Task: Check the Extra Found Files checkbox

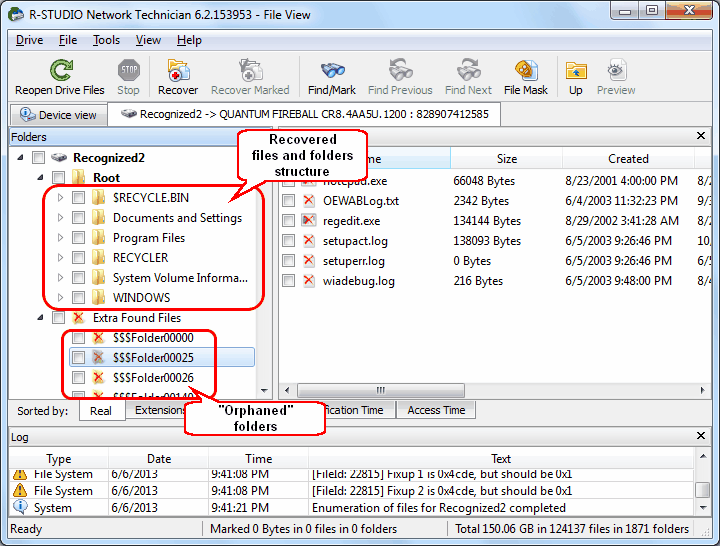Action: click(x=59, y=317)
